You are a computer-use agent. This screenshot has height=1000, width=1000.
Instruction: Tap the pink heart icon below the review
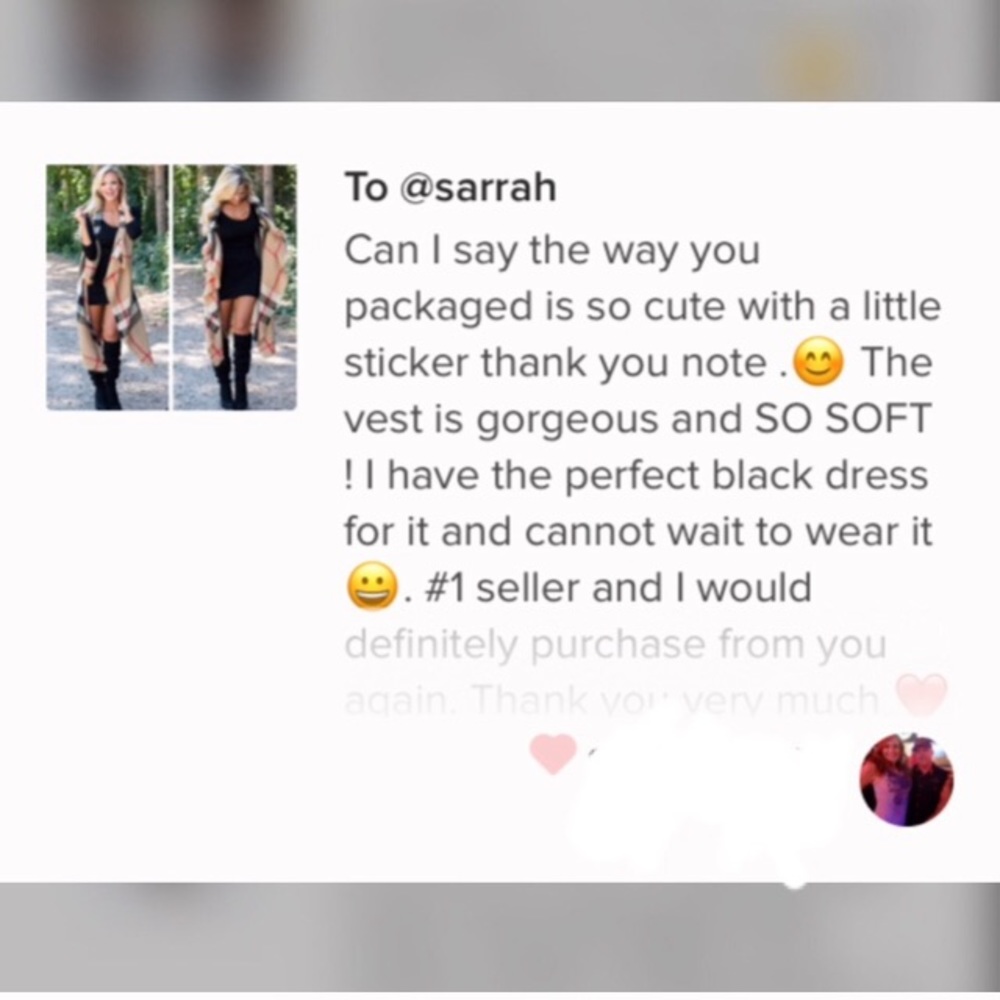click(x=554, y=754)
